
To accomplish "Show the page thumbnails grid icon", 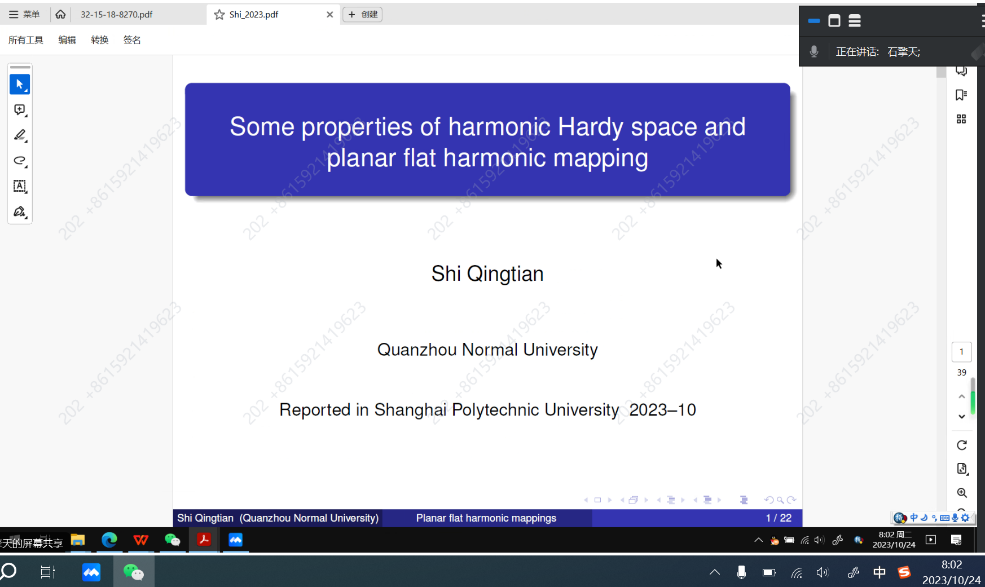I will (961, 119).
